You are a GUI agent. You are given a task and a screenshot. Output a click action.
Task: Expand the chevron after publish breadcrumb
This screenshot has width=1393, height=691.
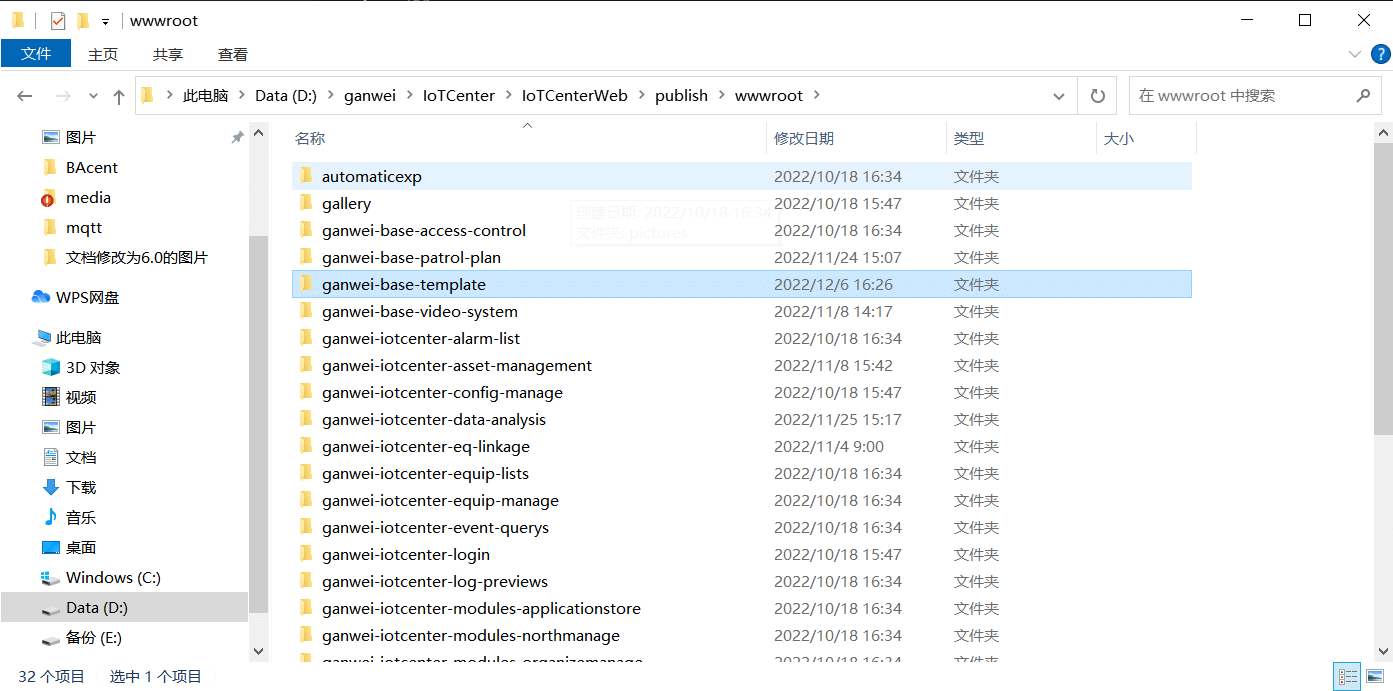721,96
